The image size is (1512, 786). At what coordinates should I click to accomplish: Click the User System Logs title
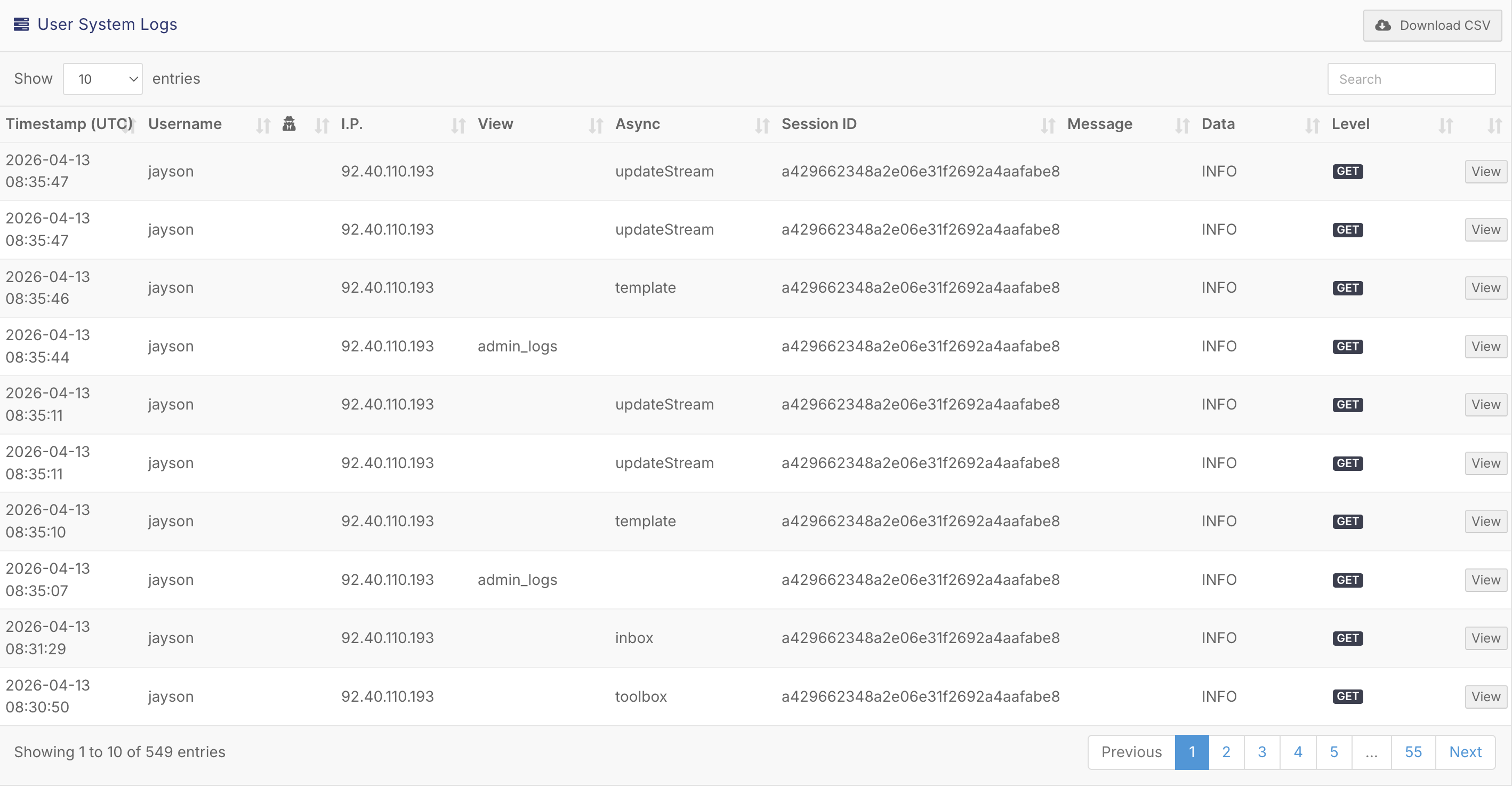tap(107, 24)
